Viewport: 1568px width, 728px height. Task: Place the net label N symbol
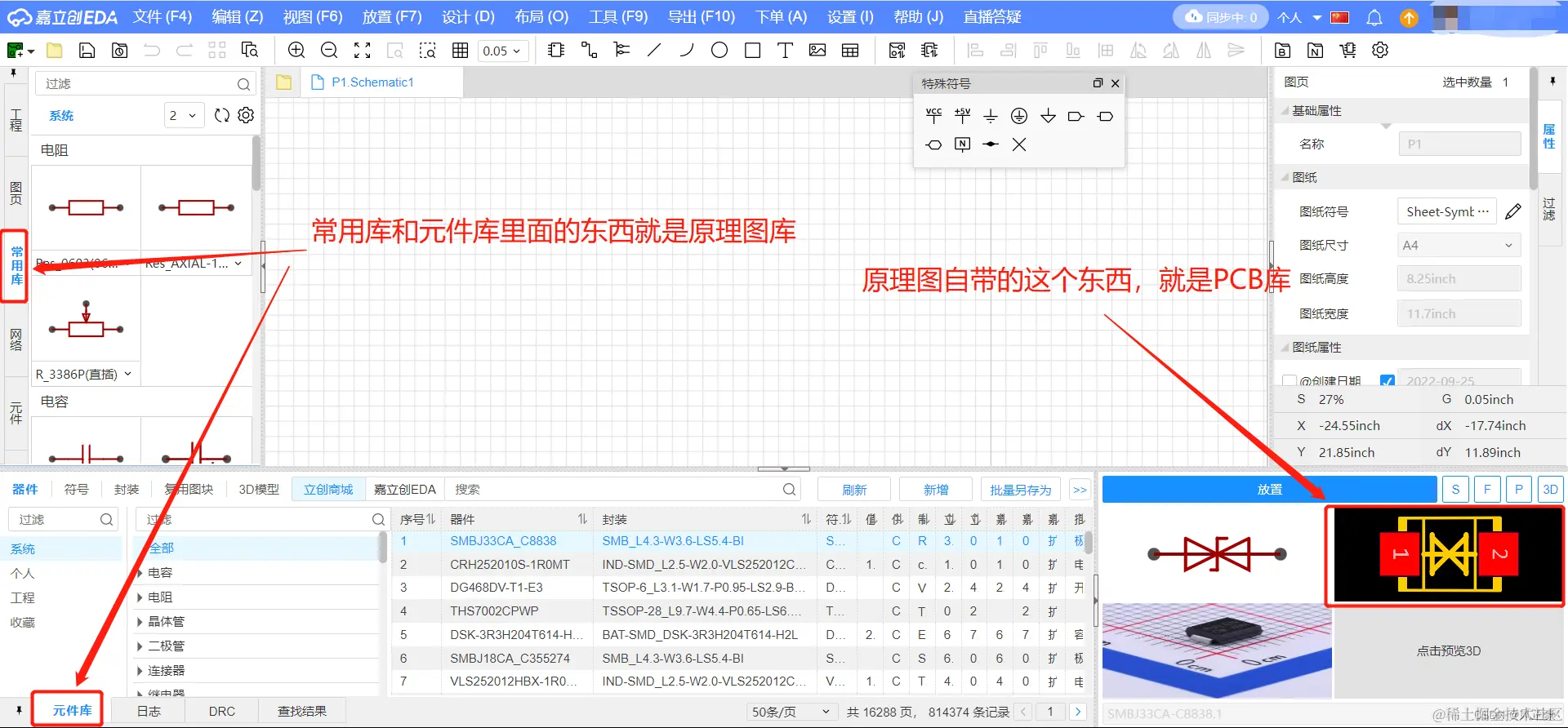(x=963, y=144)
